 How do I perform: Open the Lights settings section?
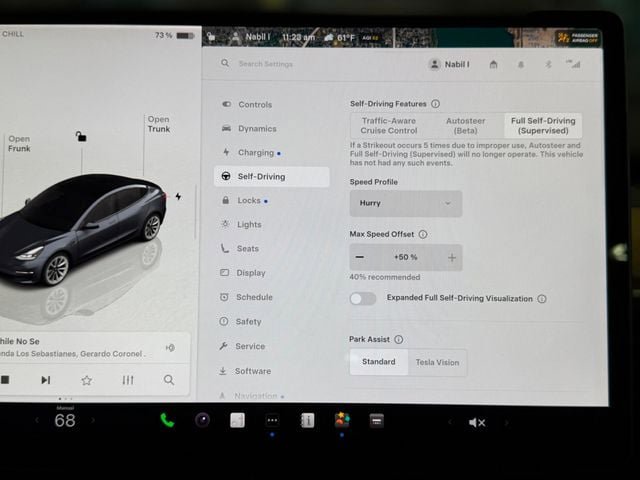click(241, 224)
